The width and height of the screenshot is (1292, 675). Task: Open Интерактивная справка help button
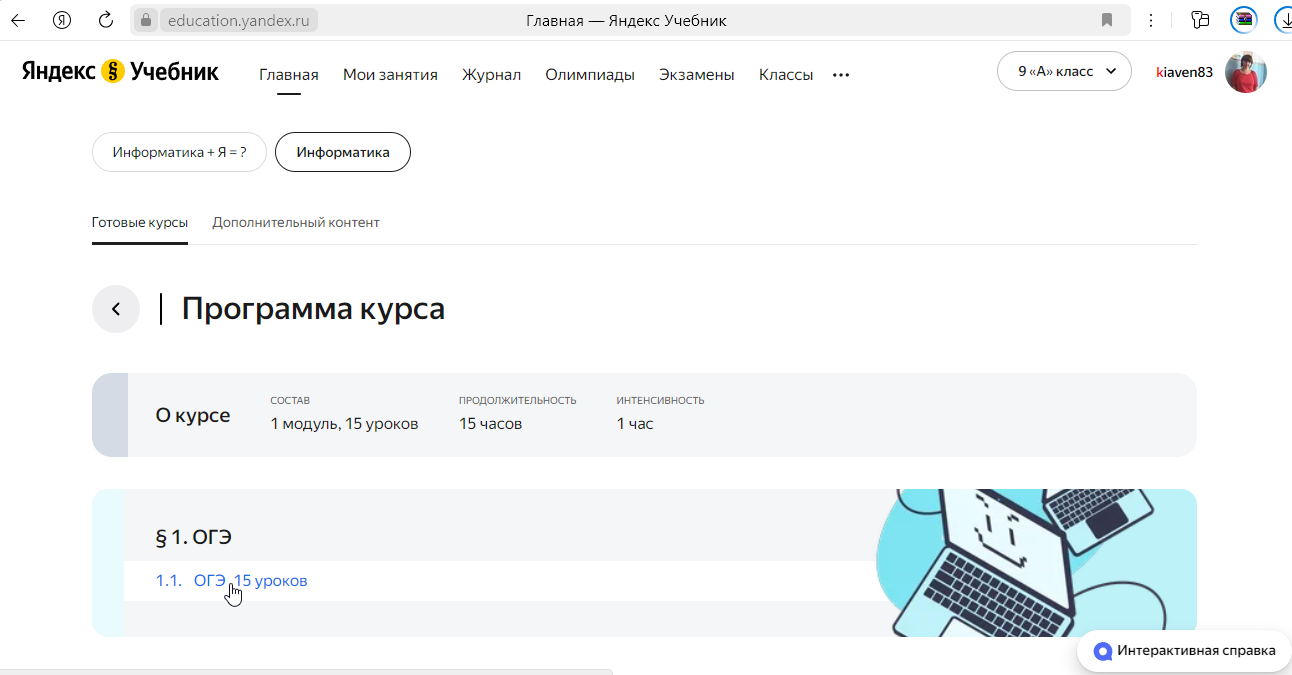1185,651
